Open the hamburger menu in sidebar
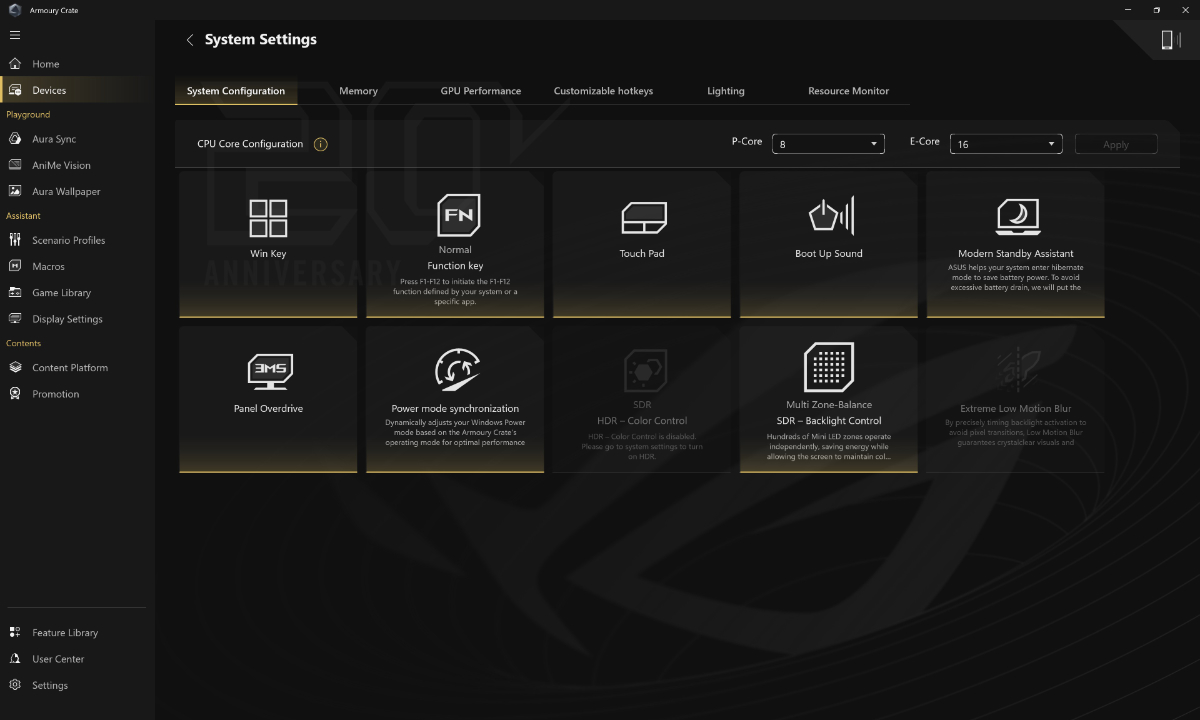The width and height of the screenshot is (1200, 720). (x=14, y=35)
